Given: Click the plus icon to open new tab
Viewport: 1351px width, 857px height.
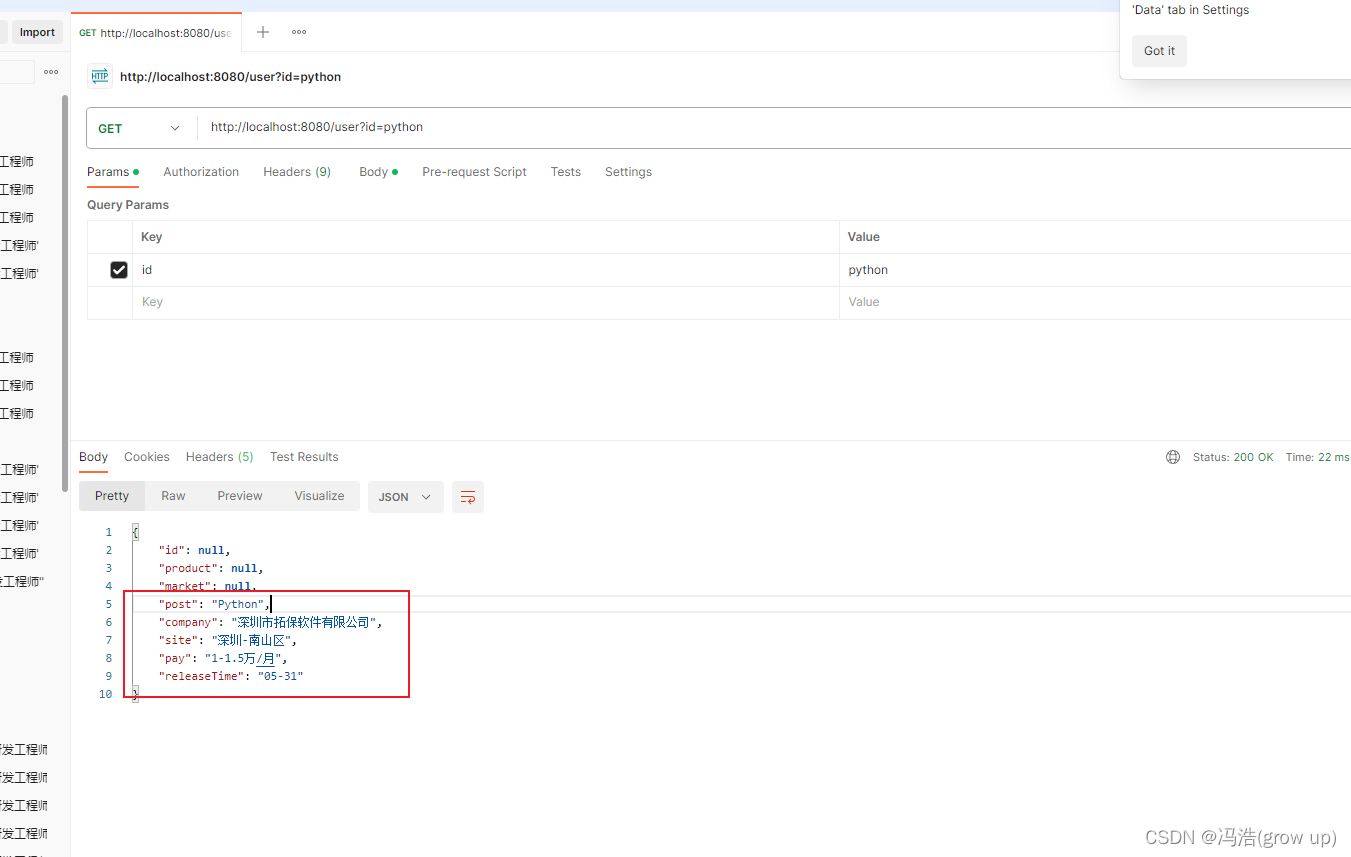Looking at the screenshot, I should pos(263,32).
